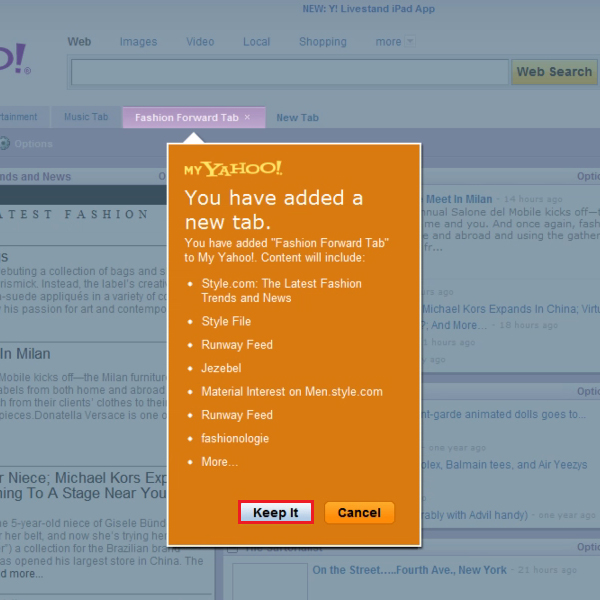The height and width of the screenshot is (600, 600).
Task: Click 'Style File' in the dialog list
Action: point(226,321)
